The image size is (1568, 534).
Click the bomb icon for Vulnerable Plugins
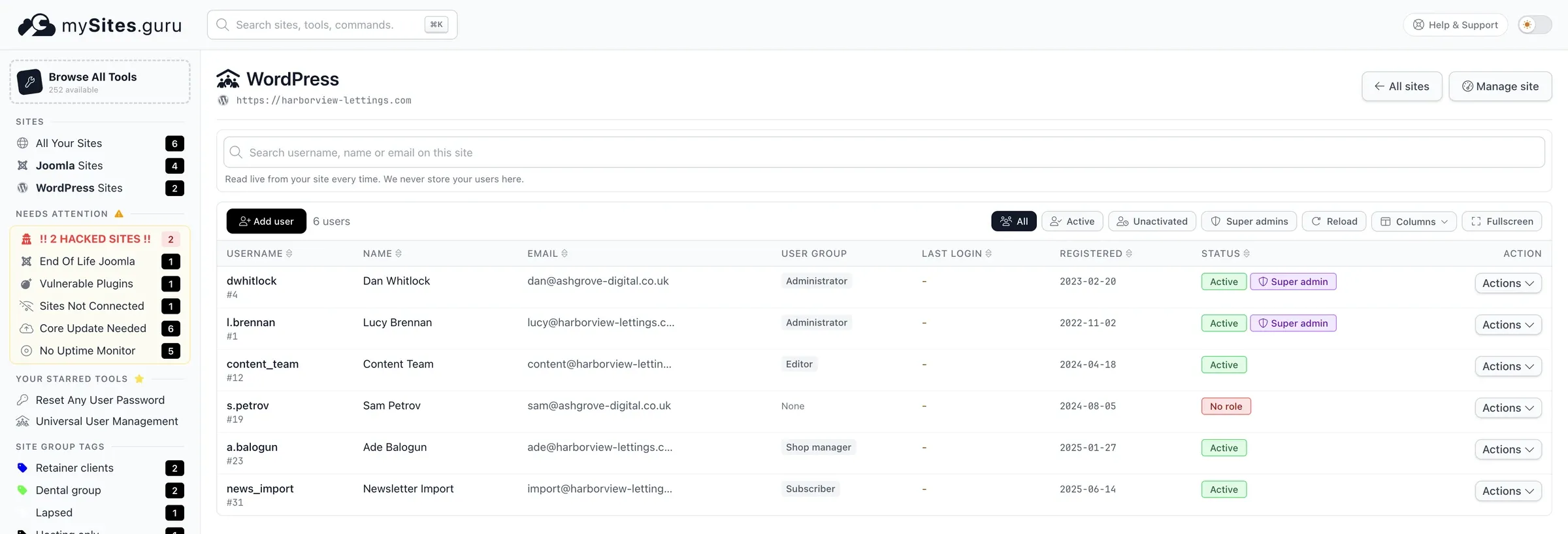click(x=26, y=284)
